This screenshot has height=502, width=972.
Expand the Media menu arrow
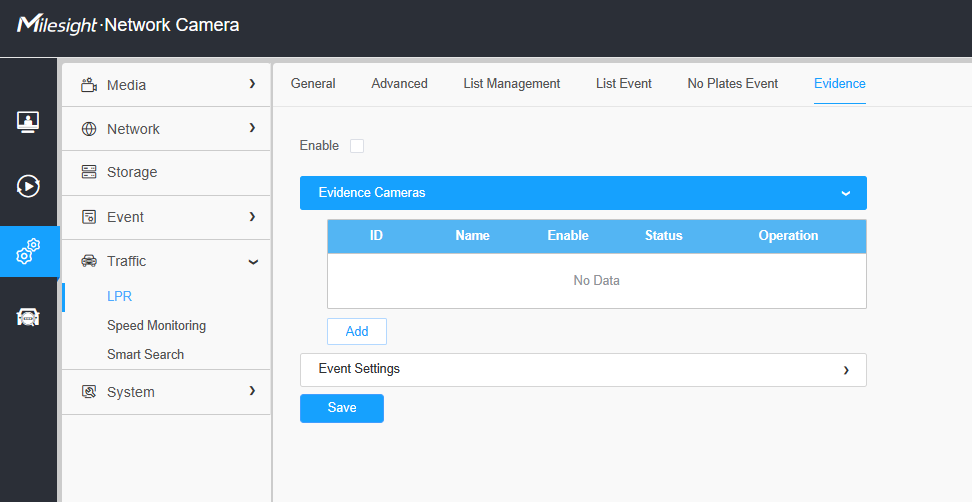252,83
